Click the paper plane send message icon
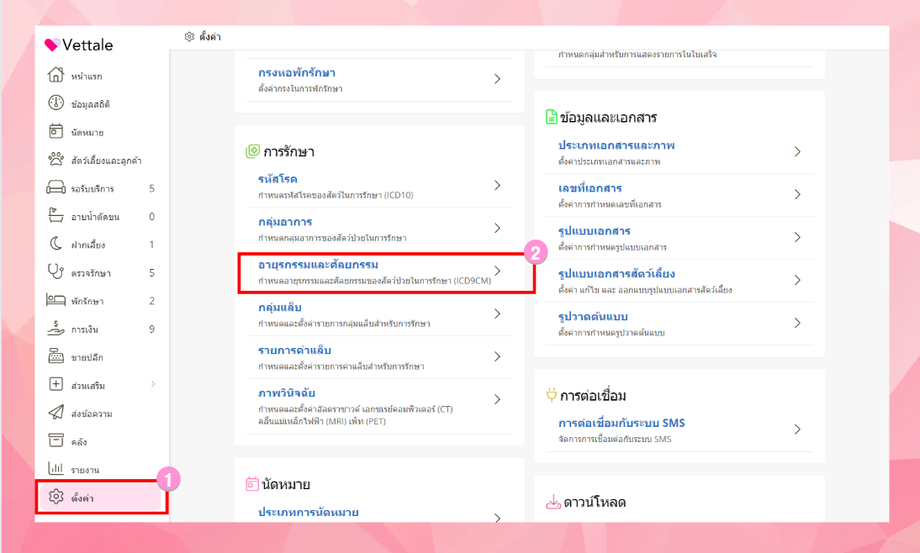Screen dimensions: 920x553 click(56, 412)
